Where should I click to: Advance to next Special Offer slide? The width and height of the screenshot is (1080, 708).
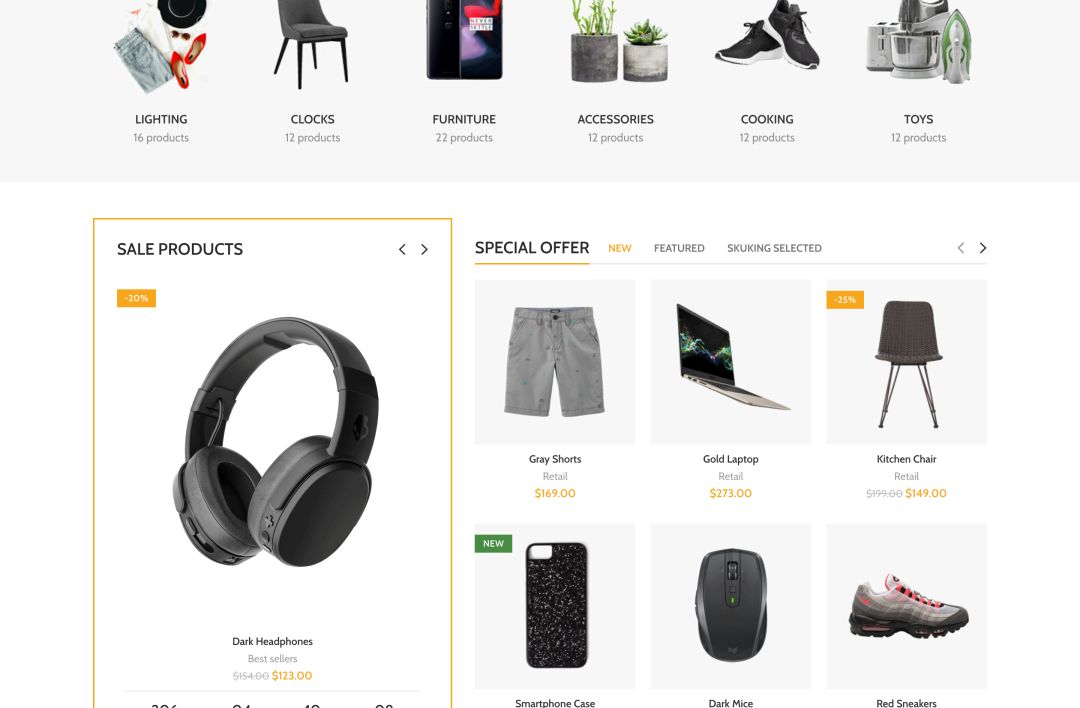point(983,248)
